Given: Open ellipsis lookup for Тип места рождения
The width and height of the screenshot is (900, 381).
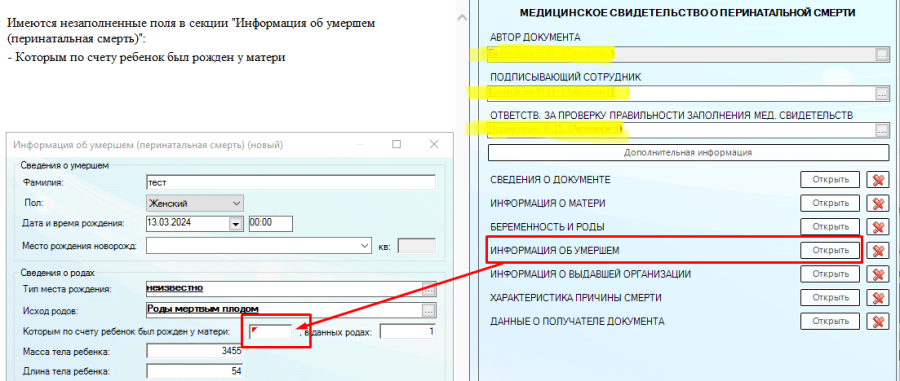Looking at the screenshot, I should click(x=429, y=289).
